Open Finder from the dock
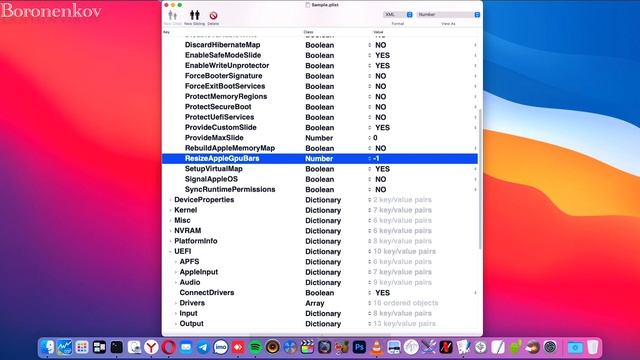The image size is (640, 360). pyautogui.click(x=47, y=347)
